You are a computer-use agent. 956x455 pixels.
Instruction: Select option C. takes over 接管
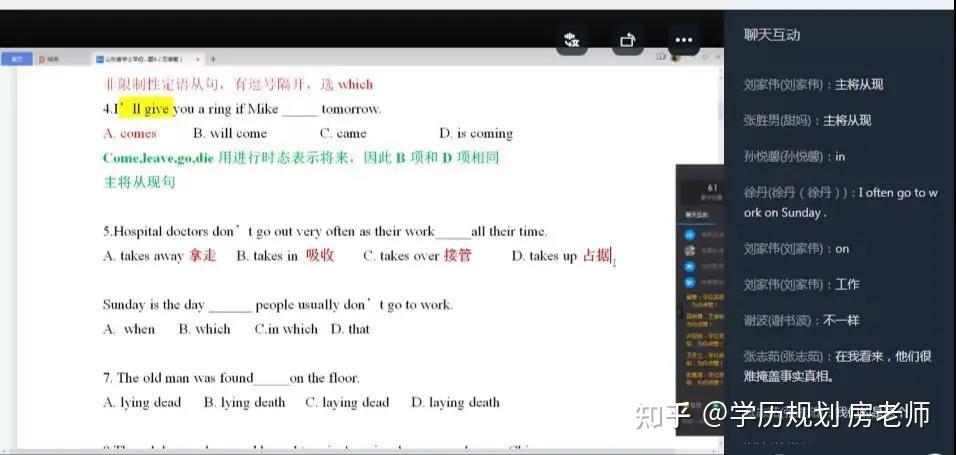(x=418, y=256)
